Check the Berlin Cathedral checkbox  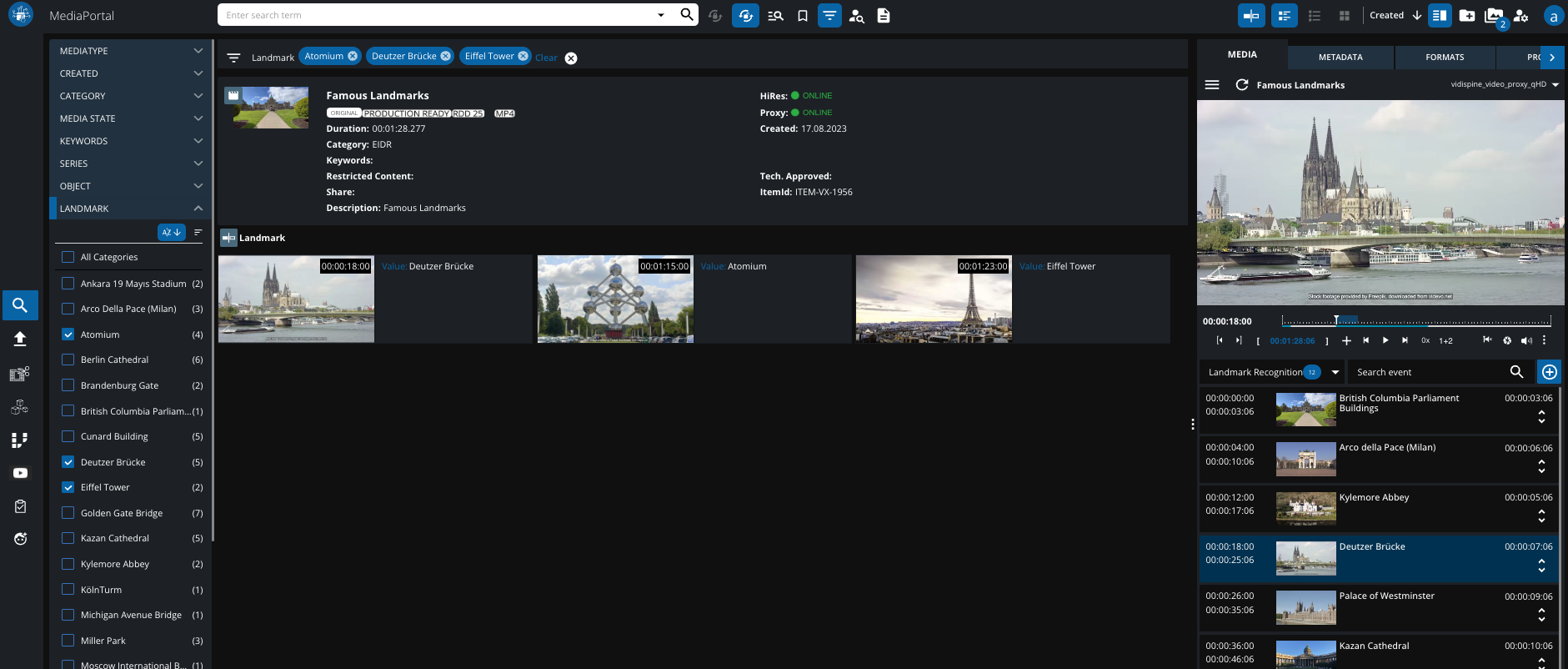point(68,360)
